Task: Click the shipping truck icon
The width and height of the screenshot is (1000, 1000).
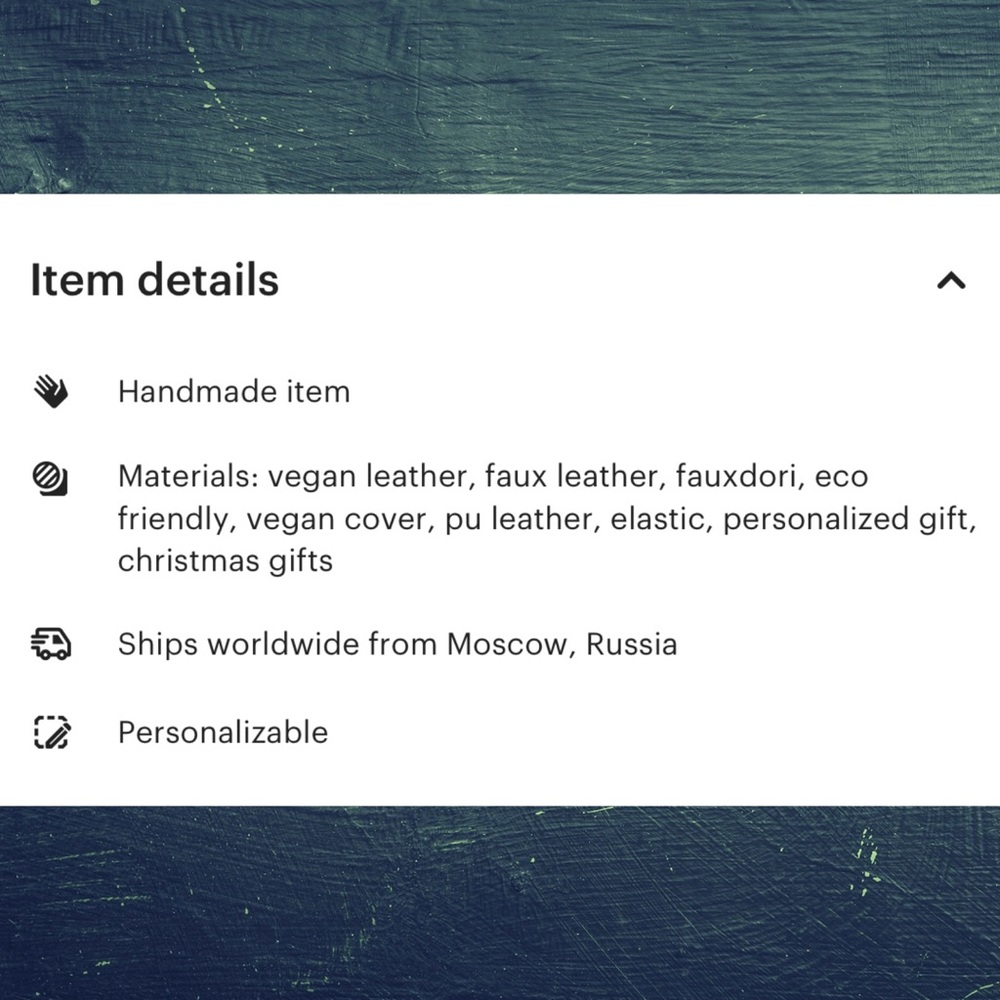Action: [50, 644]
